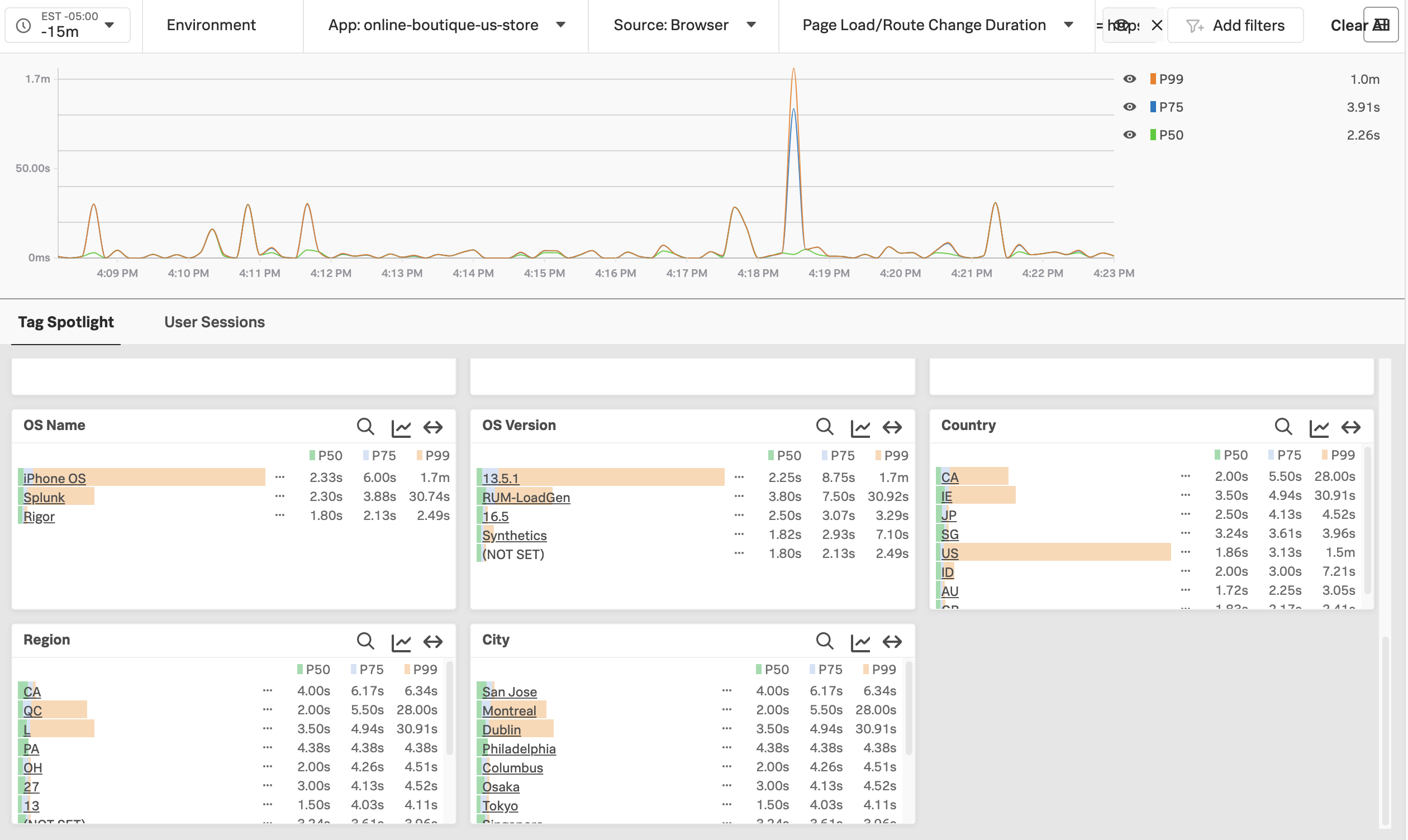The height and width of the screenshot is (840, 1408).
Task: Open the Page Load/Route Change Duration dropdown
Action: (937, 25)
